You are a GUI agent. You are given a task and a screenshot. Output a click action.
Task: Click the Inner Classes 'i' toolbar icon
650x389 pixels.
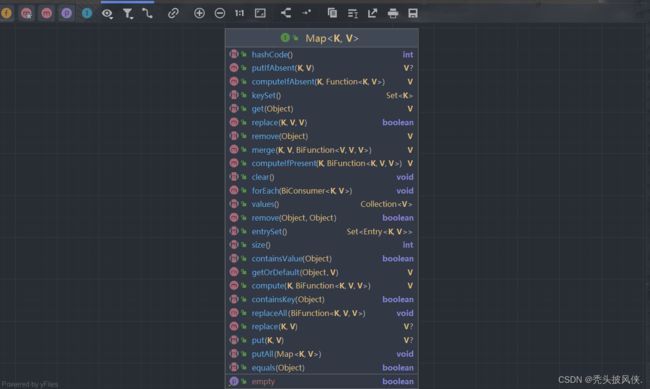tap(87, 13)
